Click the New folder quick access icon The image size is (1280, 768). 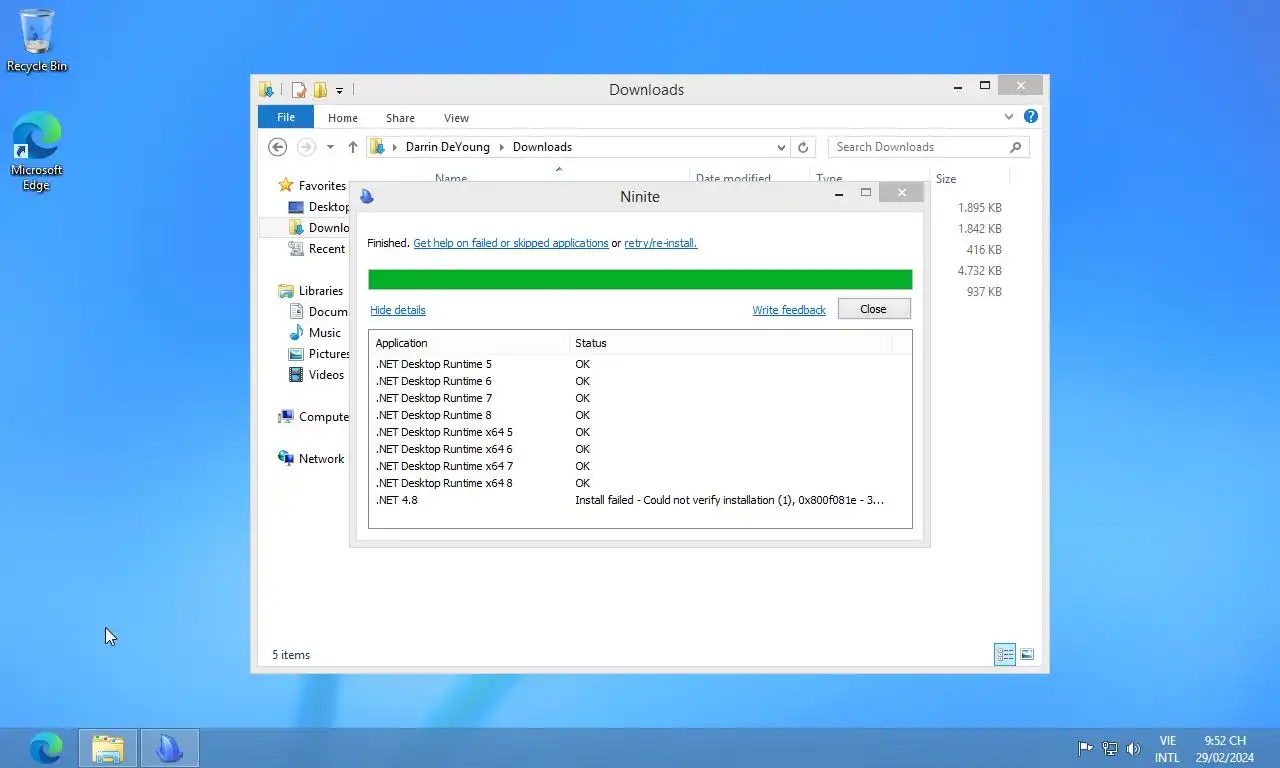coord(320,90)
